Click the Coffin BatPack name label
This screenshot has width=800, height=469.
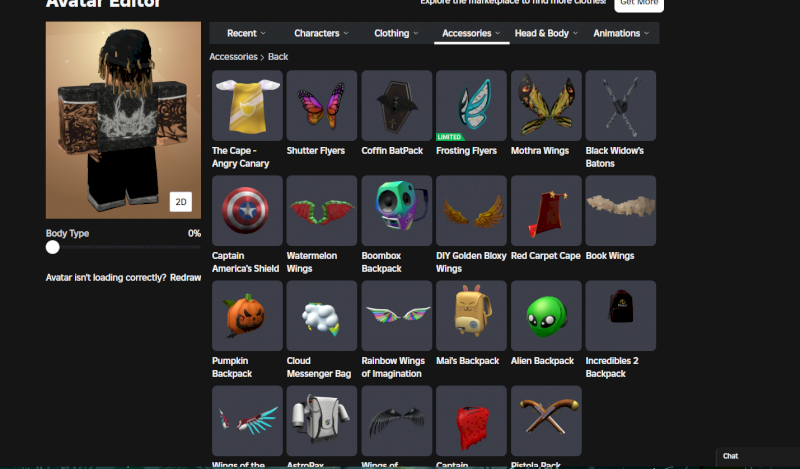click(392, 151)
